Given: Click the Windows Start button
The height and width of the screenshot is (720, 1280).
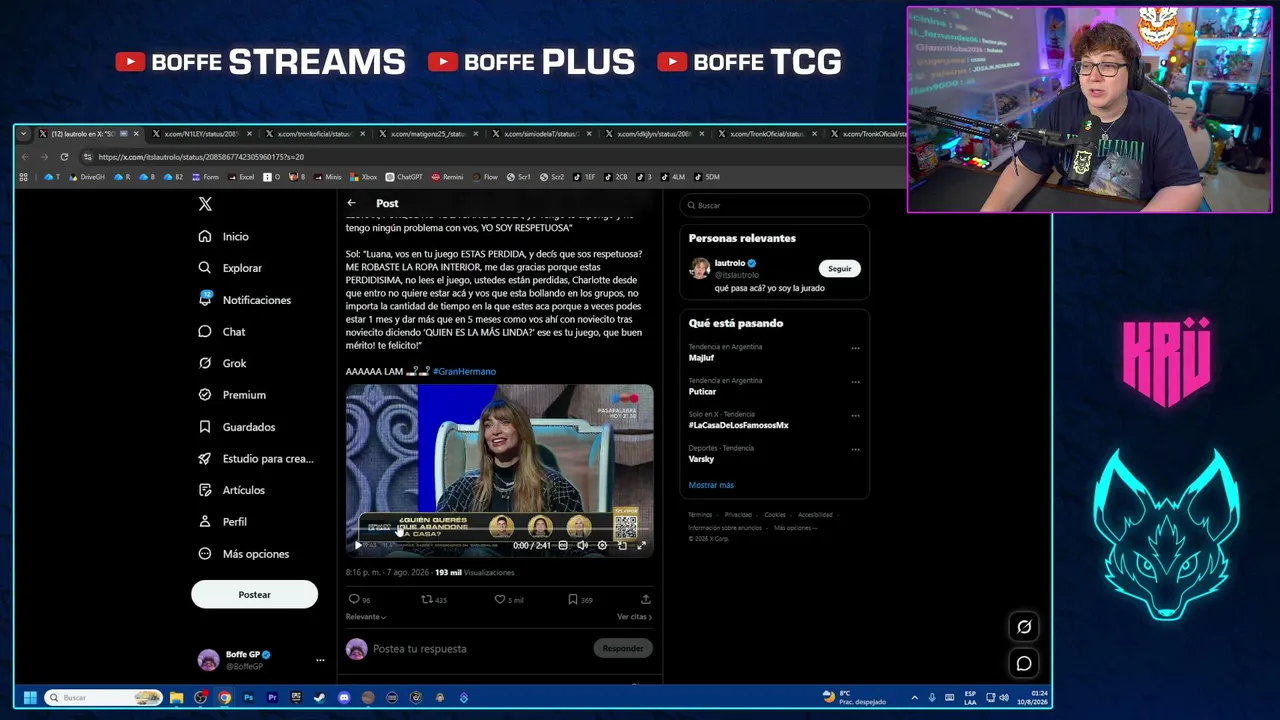Looking at the screenshot, I should click(30, 698).
